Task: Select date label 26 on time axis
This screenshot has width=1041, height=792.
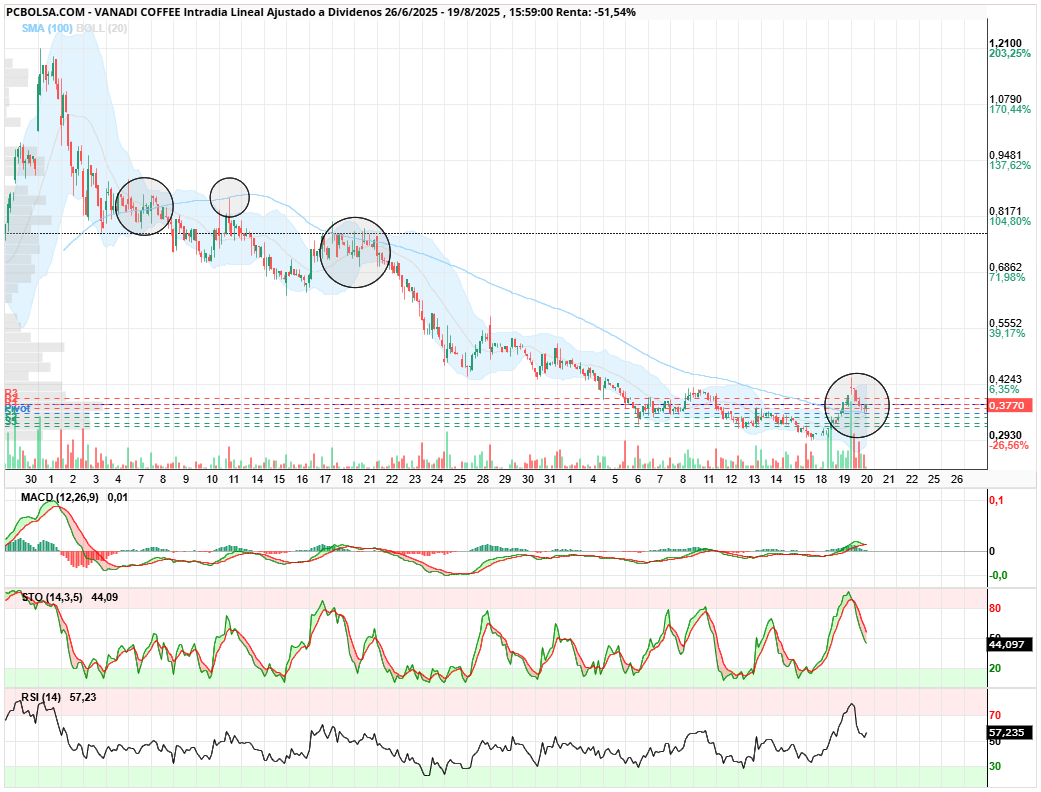Action: click(x=957, y=479)
